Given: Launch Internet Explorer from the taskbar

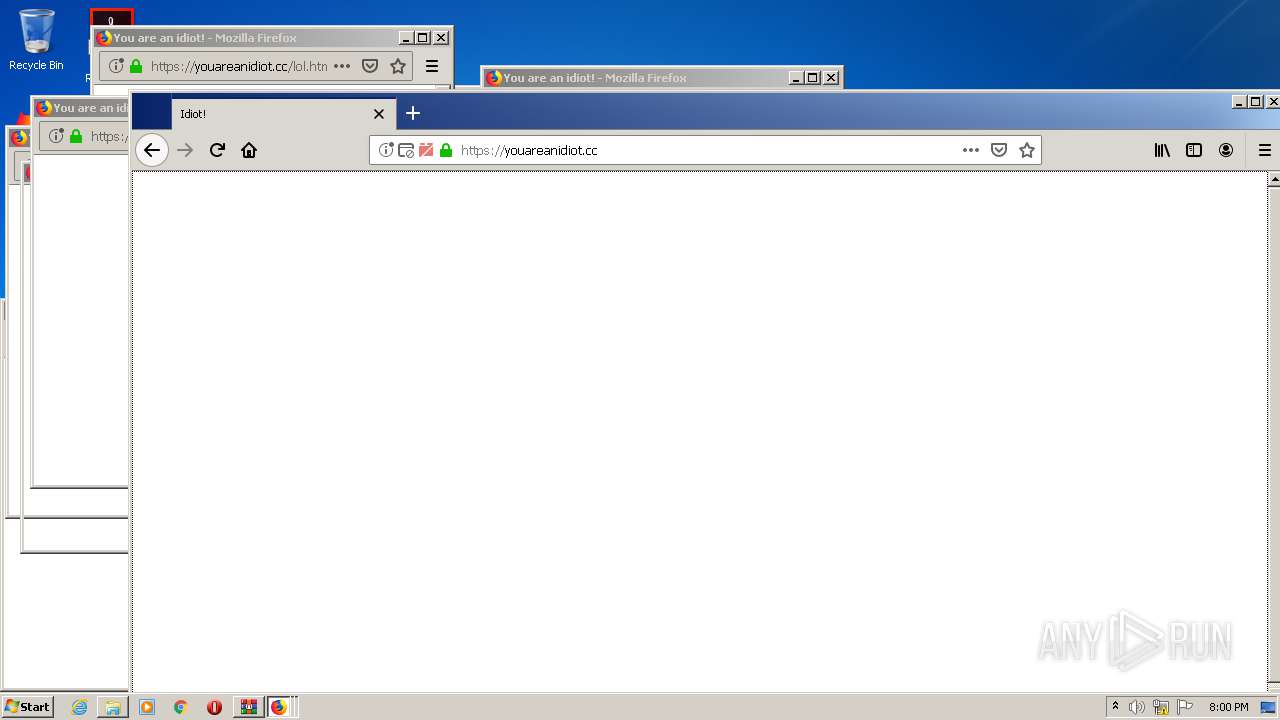Looking at the screenshot, I should [80, 707].
